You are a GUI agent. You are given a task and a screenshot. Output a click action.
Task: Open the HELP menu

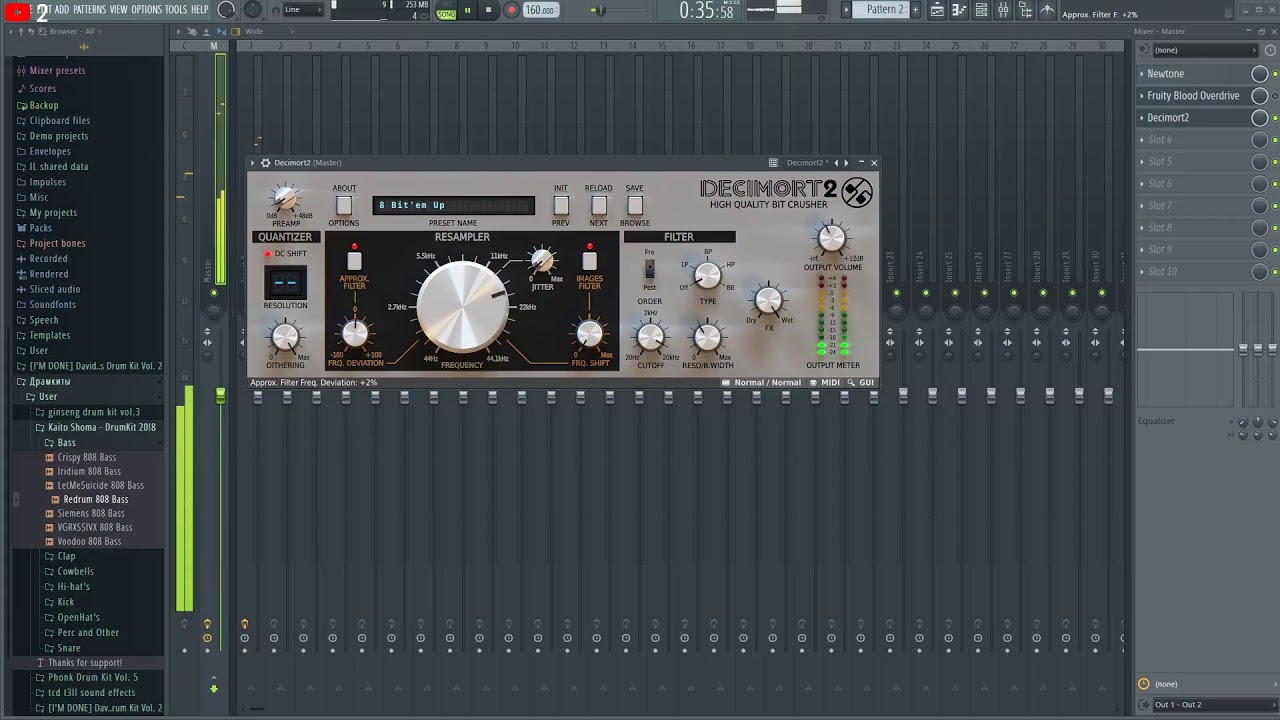coord(199,10)
